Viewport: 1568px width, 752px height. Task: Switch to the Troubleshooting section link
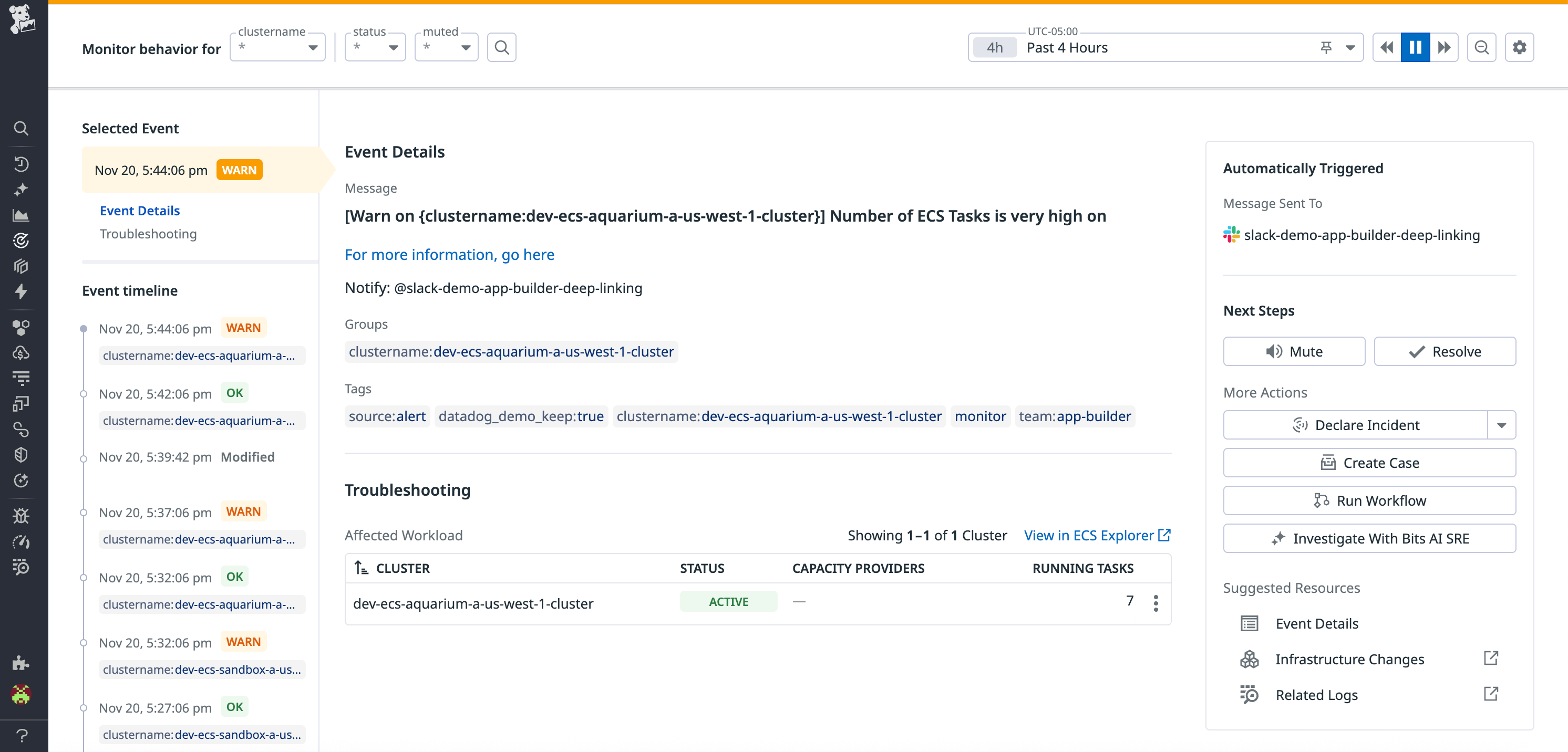click(x=148, y=234)
